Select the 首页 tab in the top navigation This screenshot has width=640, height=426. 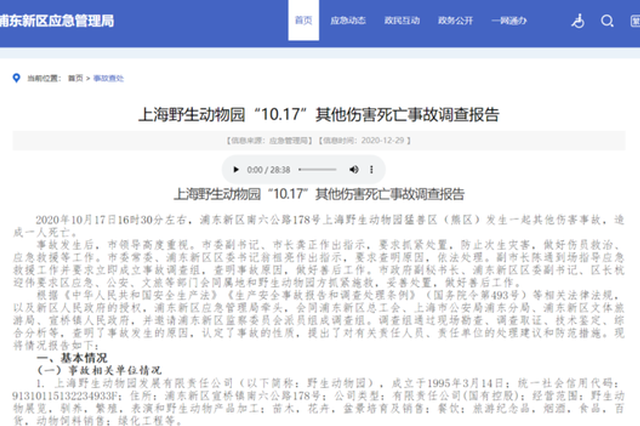tap(303, 20)
